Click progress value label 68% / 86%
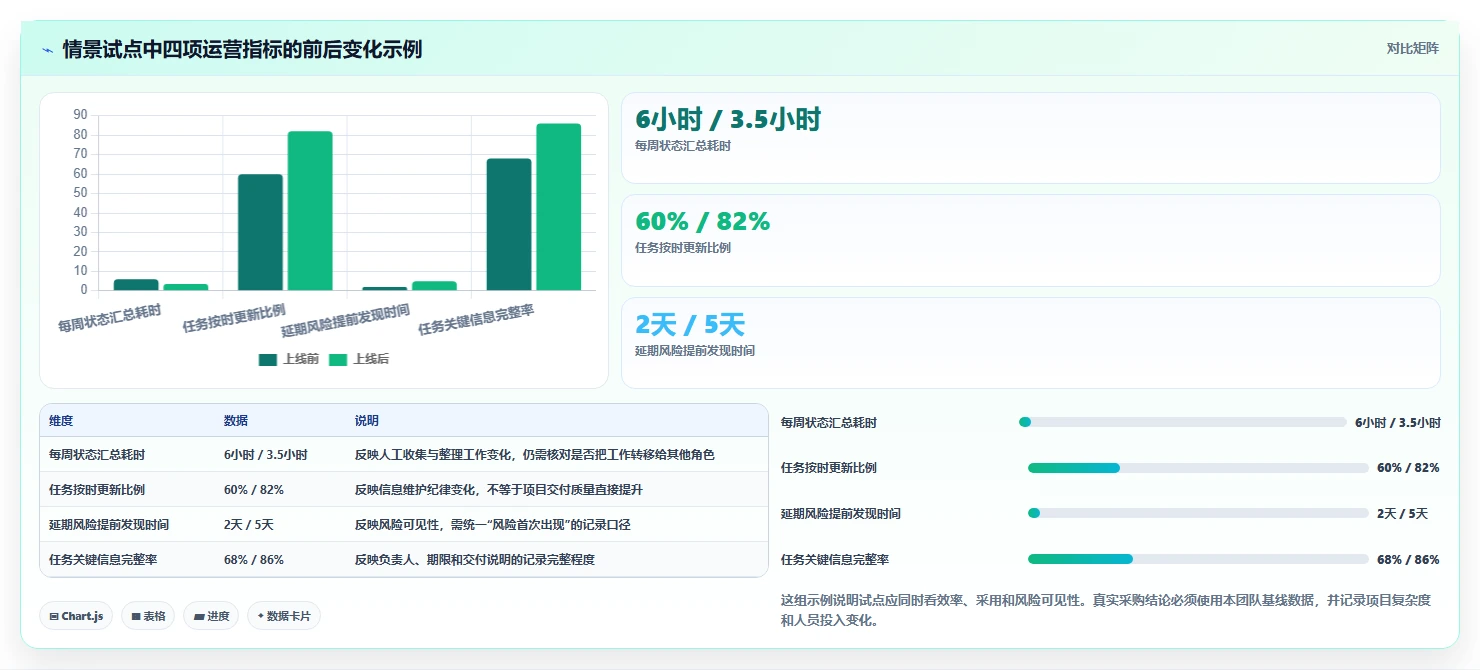The width and height of the screenshot is (1480, 670). coord(1408,560)
